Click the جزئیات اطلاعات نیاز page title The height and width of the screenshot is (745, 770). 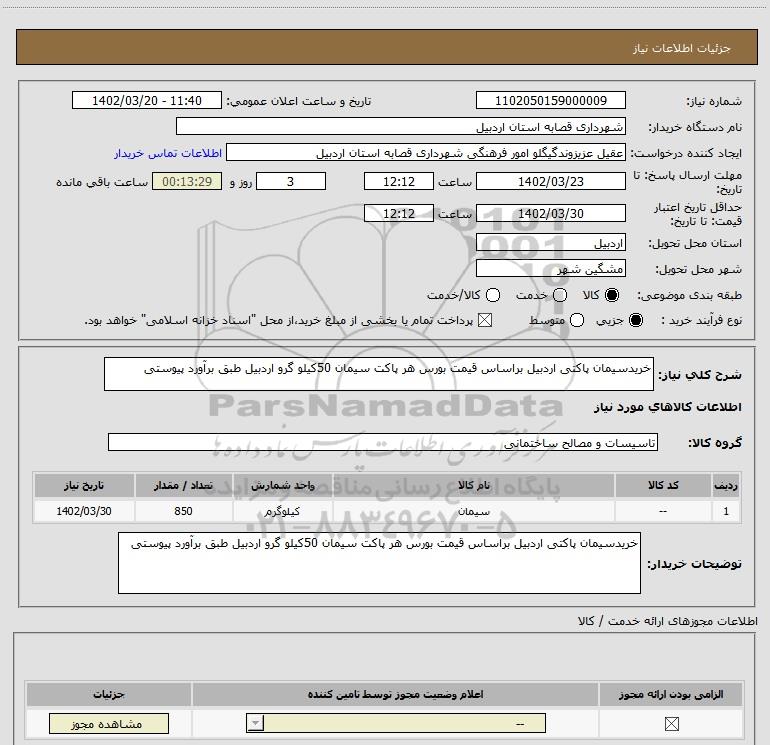pos(682,48)
